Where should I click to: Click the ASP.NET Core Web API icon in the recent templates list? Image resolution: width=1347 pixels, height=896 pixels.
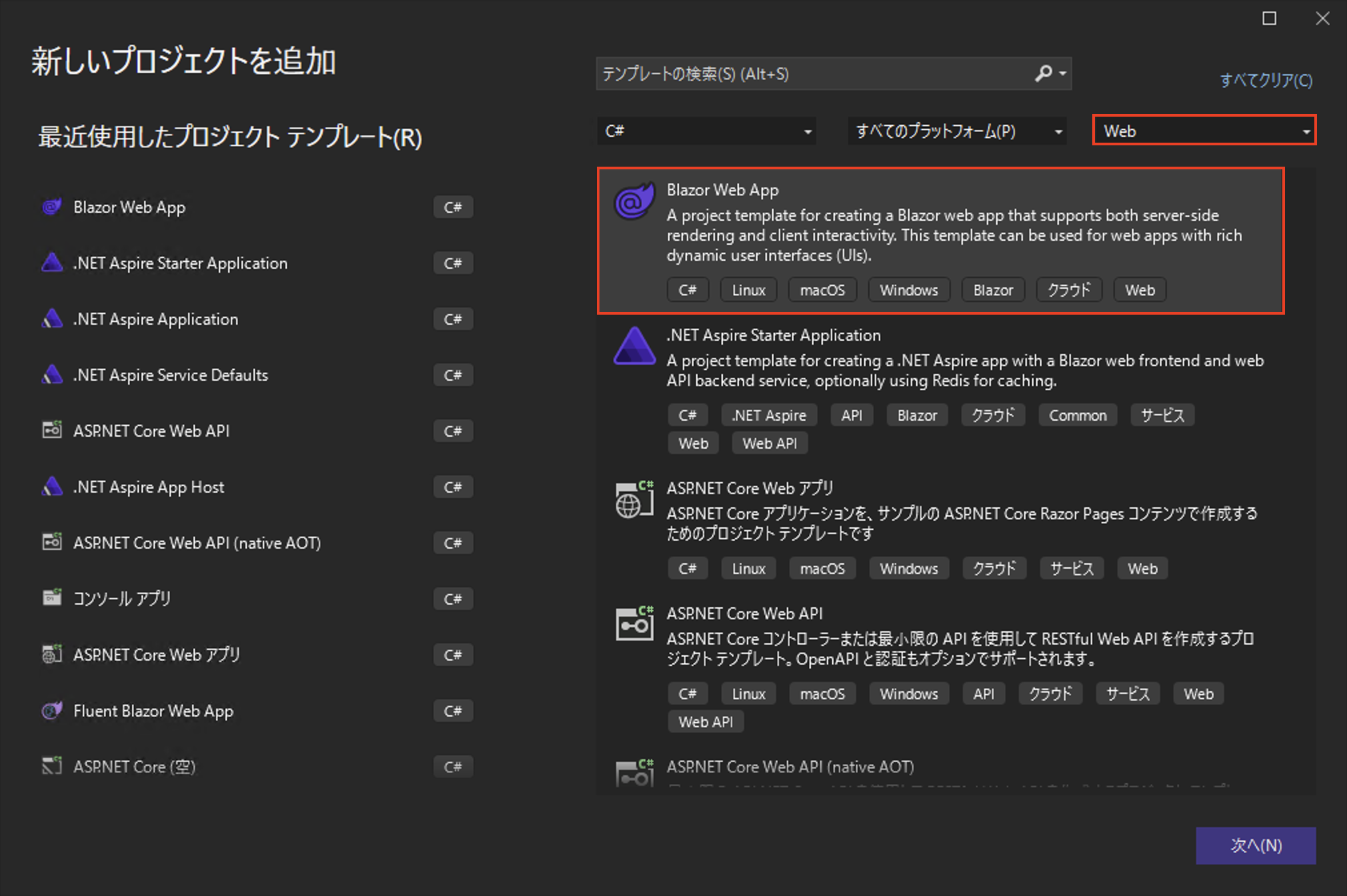pyautogui.click(x=52, y=431)
